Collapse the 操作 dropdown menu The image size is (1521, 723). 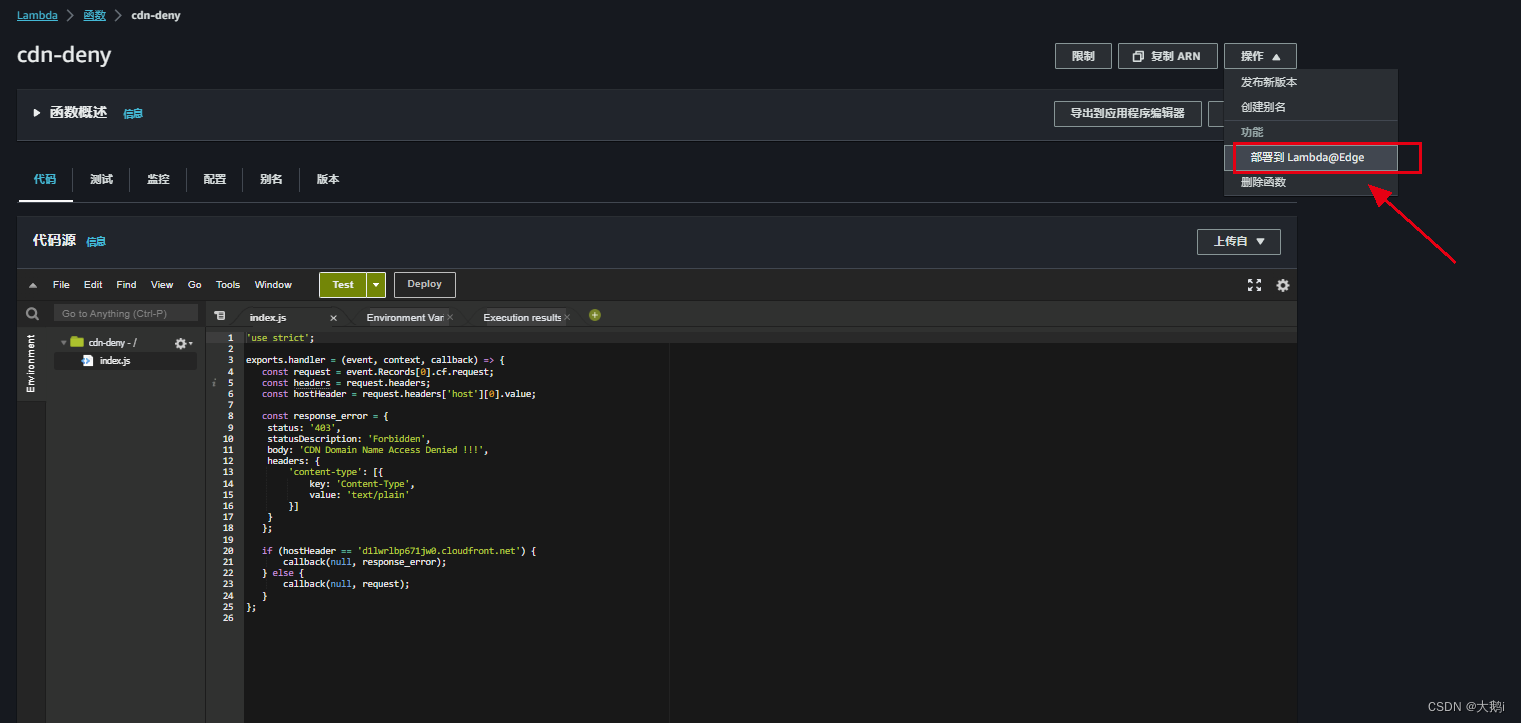1260,56
